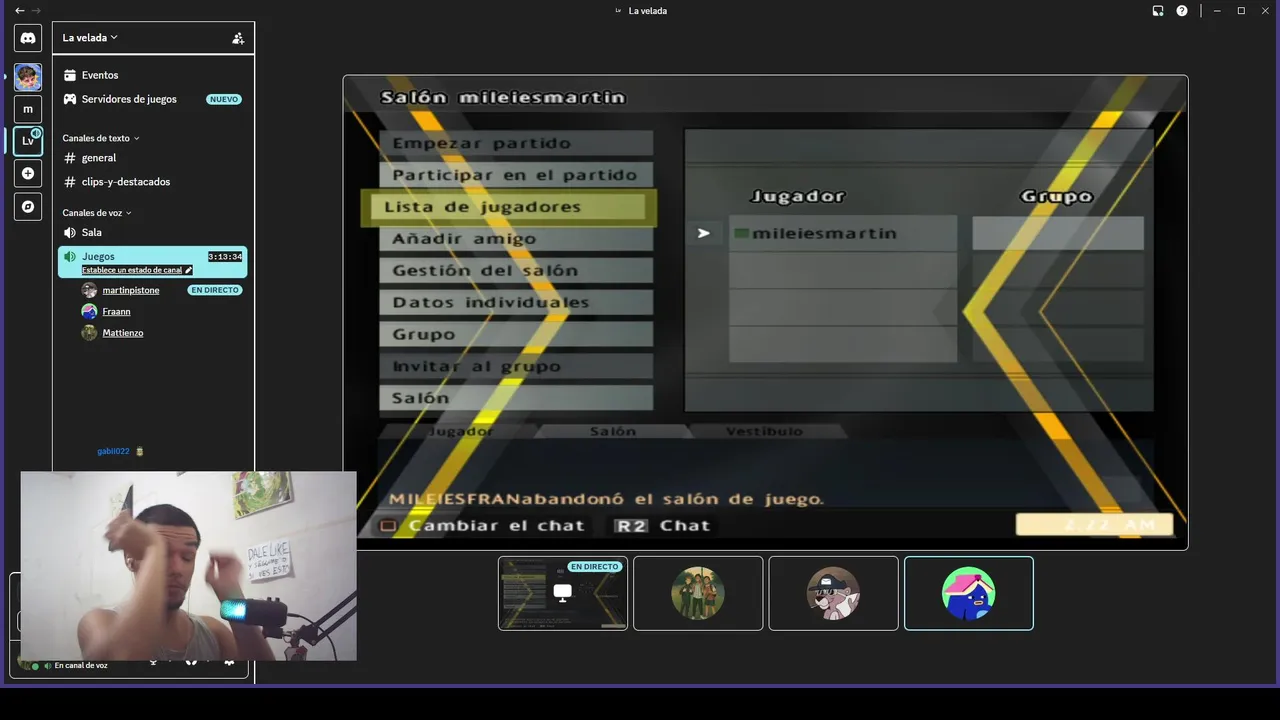Click martinpistone's avatar in voice list

[89, 290]
